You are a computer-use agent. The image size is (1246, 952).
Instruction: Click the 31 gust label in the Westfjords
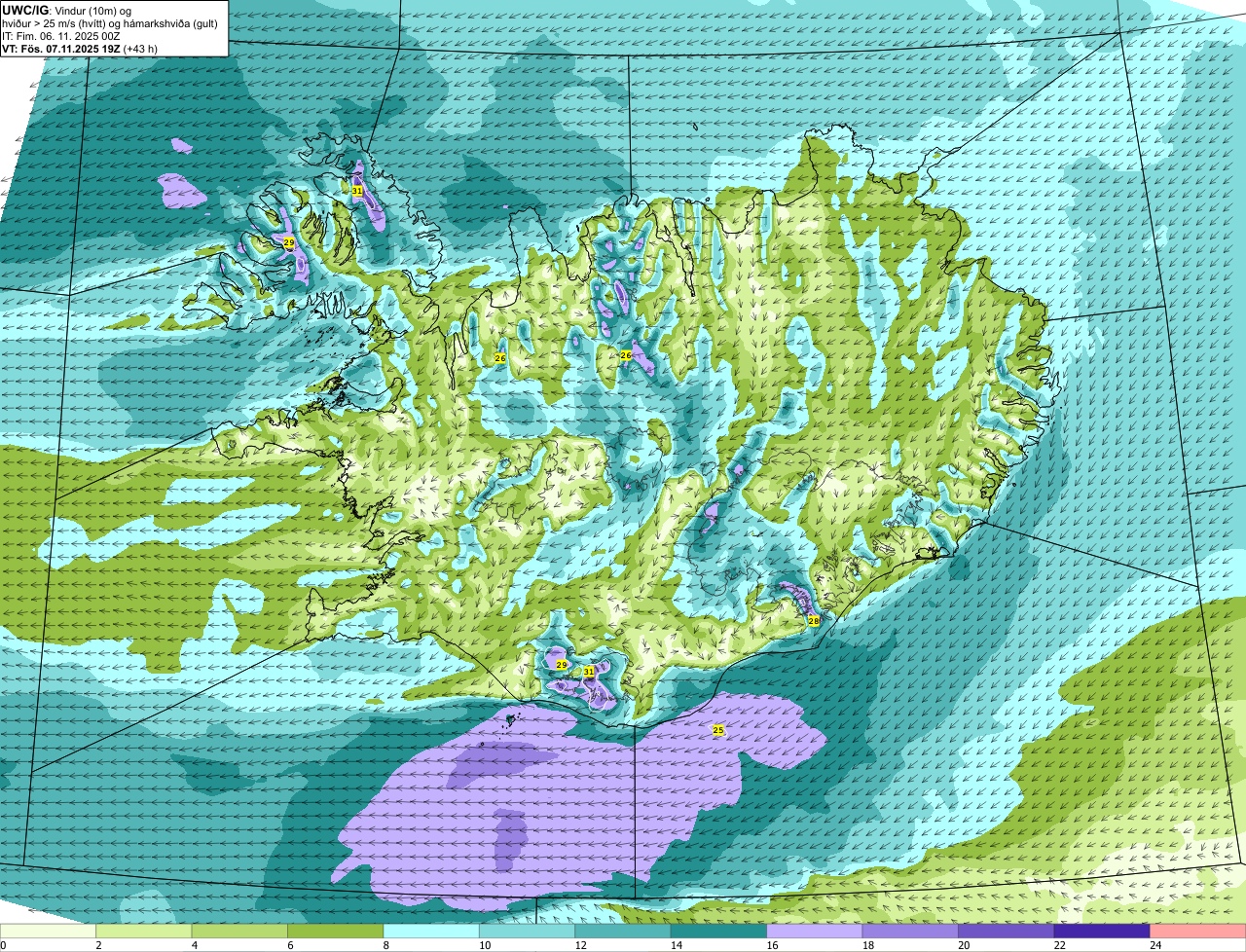pyautogui.click(x=357, y=191)
